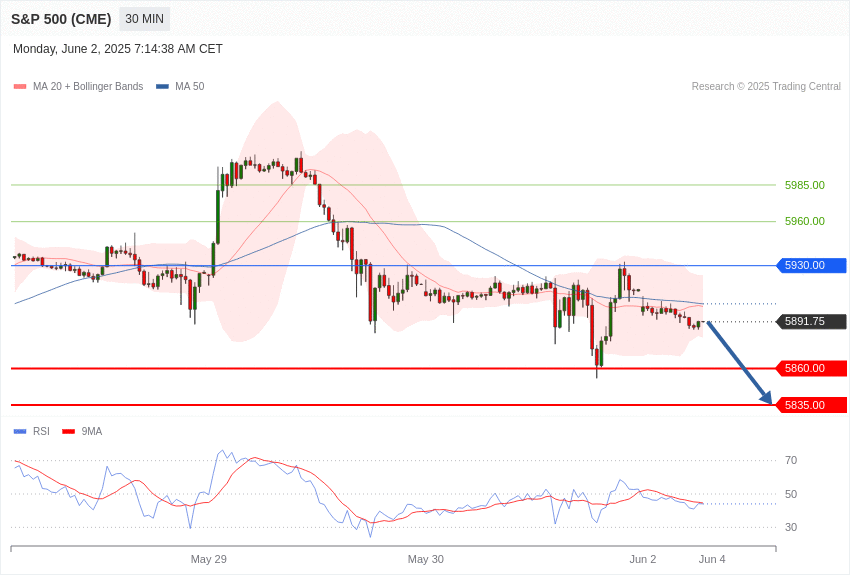Click the Jun 2 date axis label
This screenshot has width=850, height=576.
click(x=643, y=559)
